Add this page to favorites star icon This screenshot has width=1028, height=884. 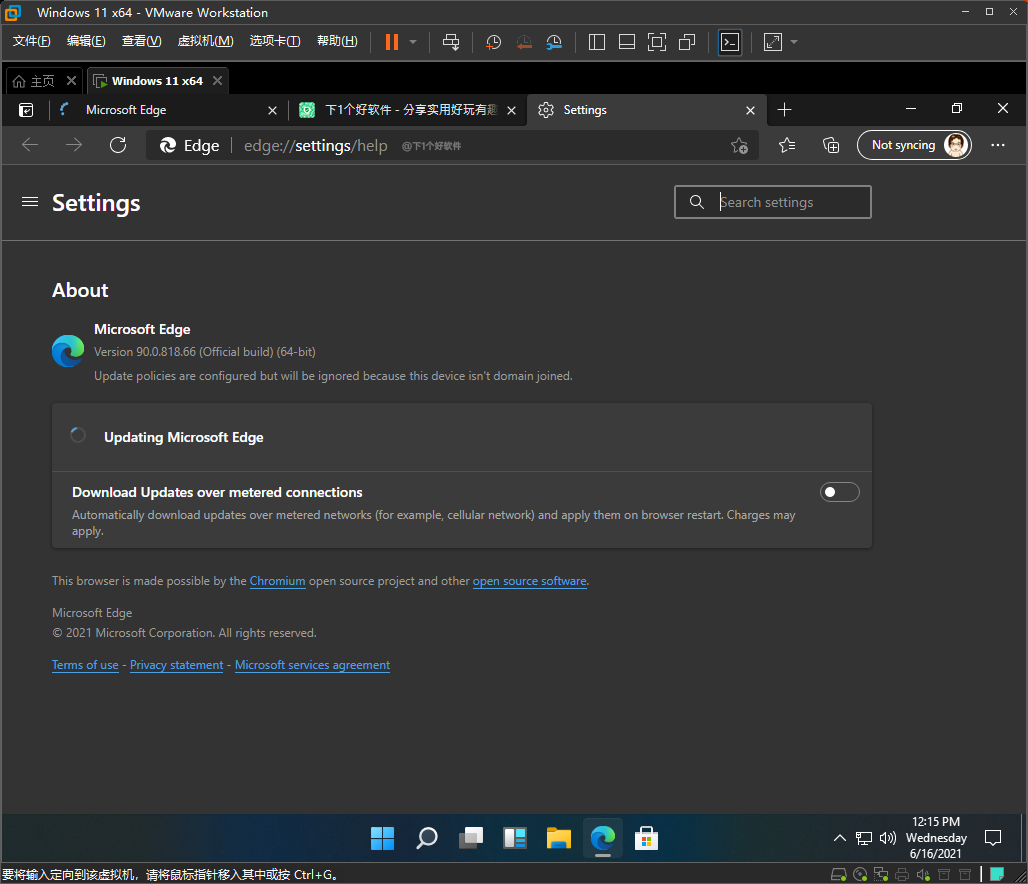(x=739, y=145)
